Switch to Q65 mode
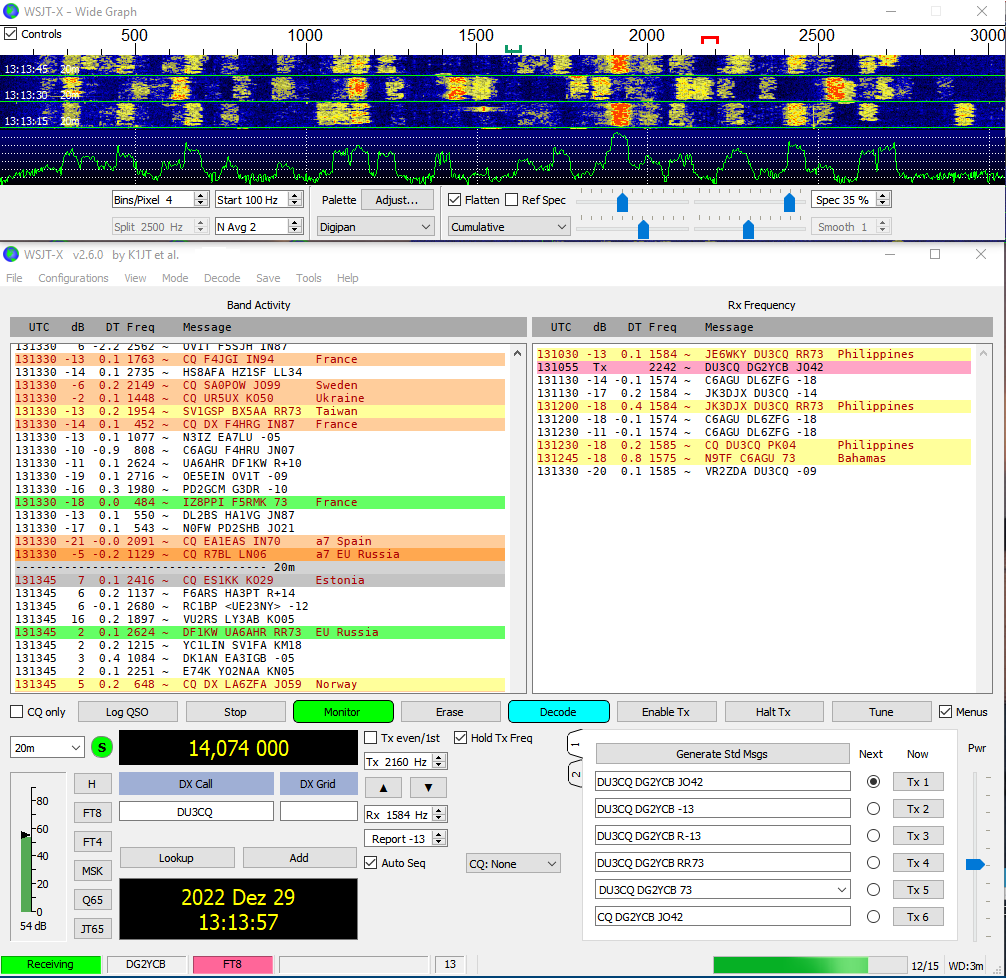Screen dimensions: 1006x978 (x=92, y=899)
